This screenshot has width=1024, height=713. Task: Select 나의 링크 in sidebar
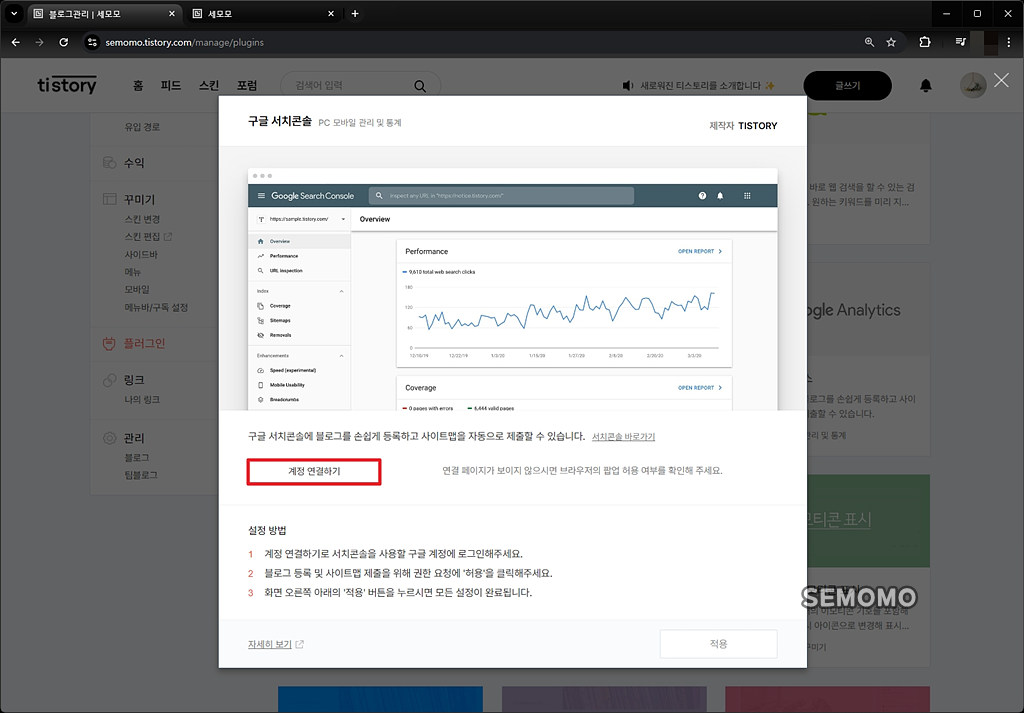[142, 399]
